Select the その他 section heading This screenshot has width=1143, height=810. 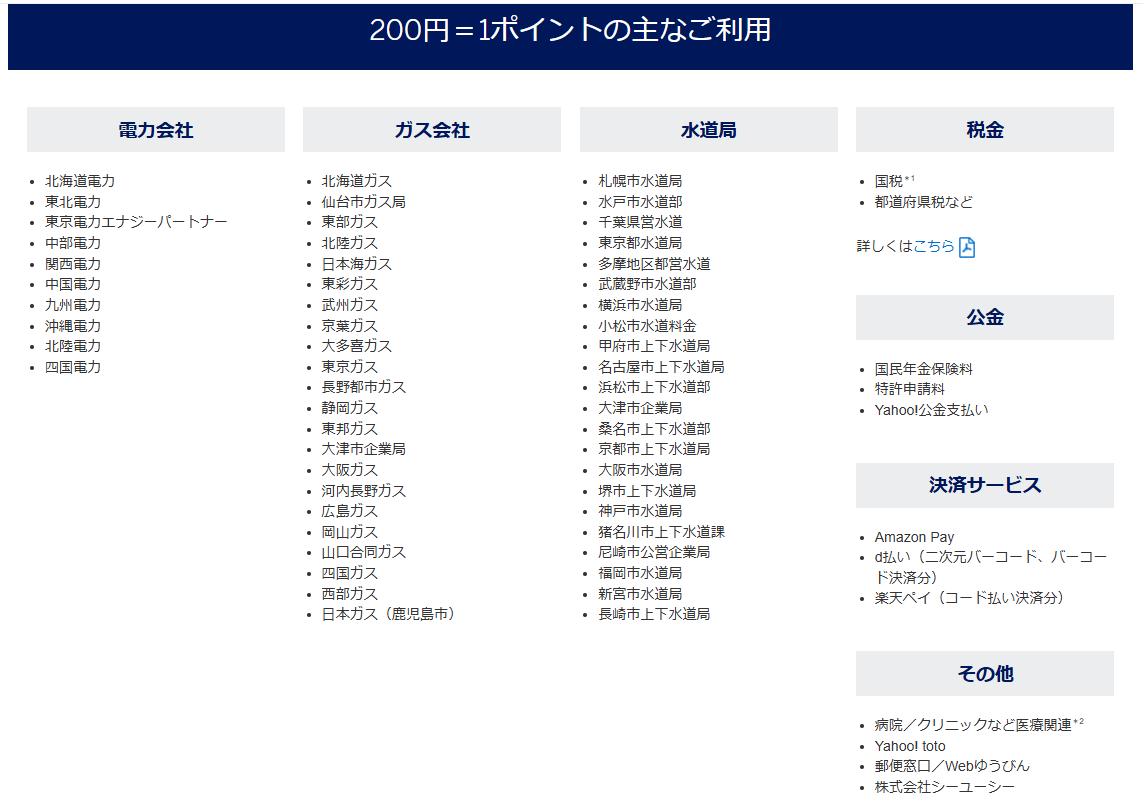[985, 674]
